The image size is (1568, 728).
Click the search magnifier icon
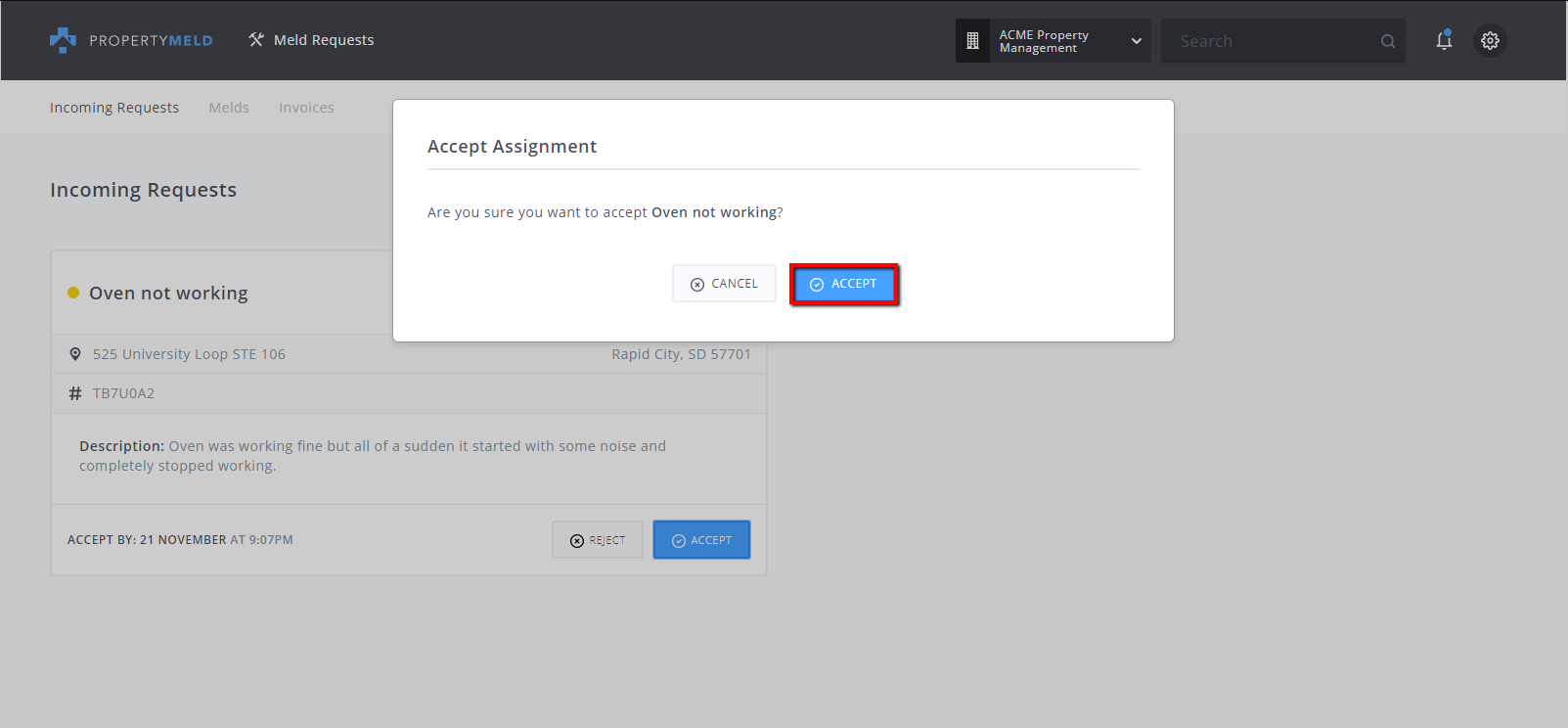(1387, 41)
